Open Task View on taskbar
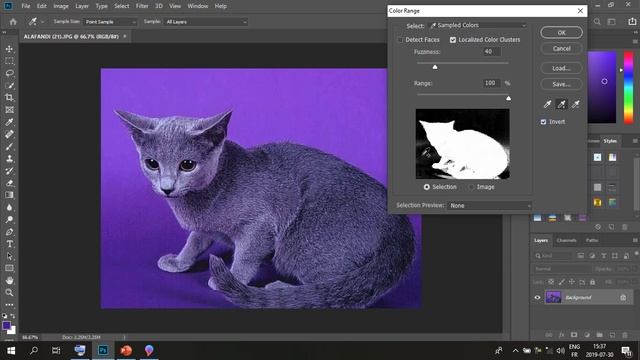The height and width of the screenshot is (360, 640). (x=56, y=351)
